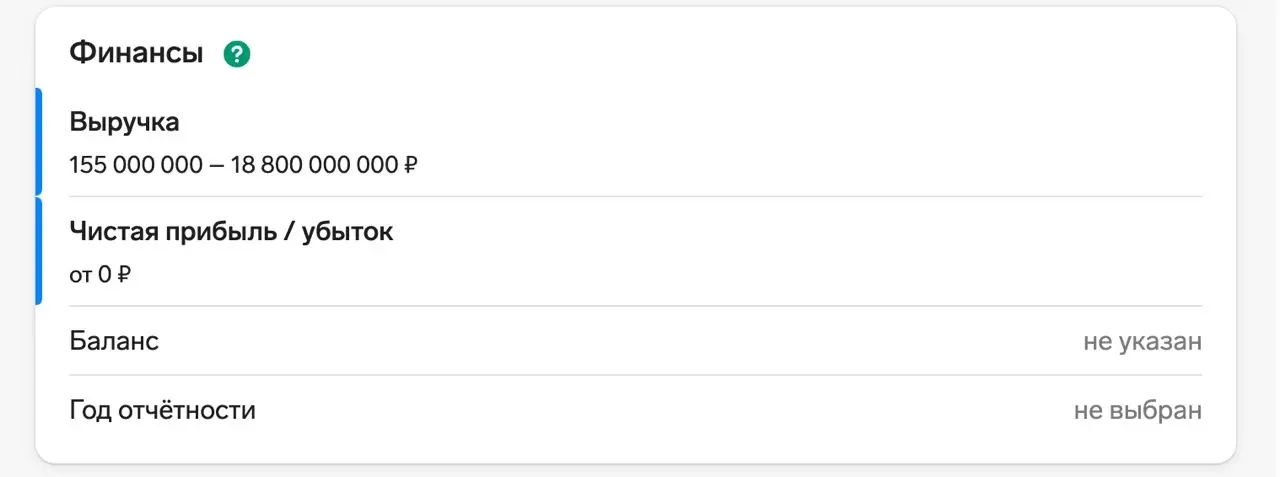The image size is (1280, 477).
Task: Open the Баланс filter row
Action: tap(114, 341)
